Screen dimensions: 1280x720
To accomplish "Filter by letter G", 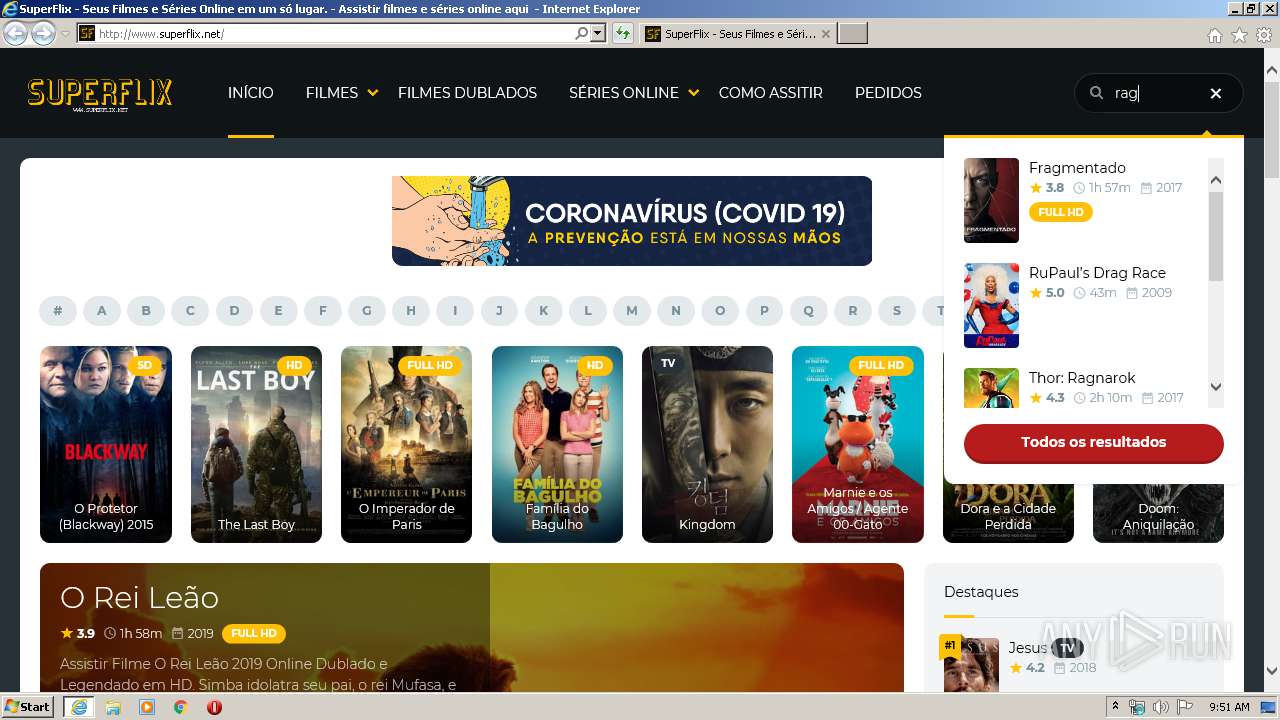I will tap(367, 311).
